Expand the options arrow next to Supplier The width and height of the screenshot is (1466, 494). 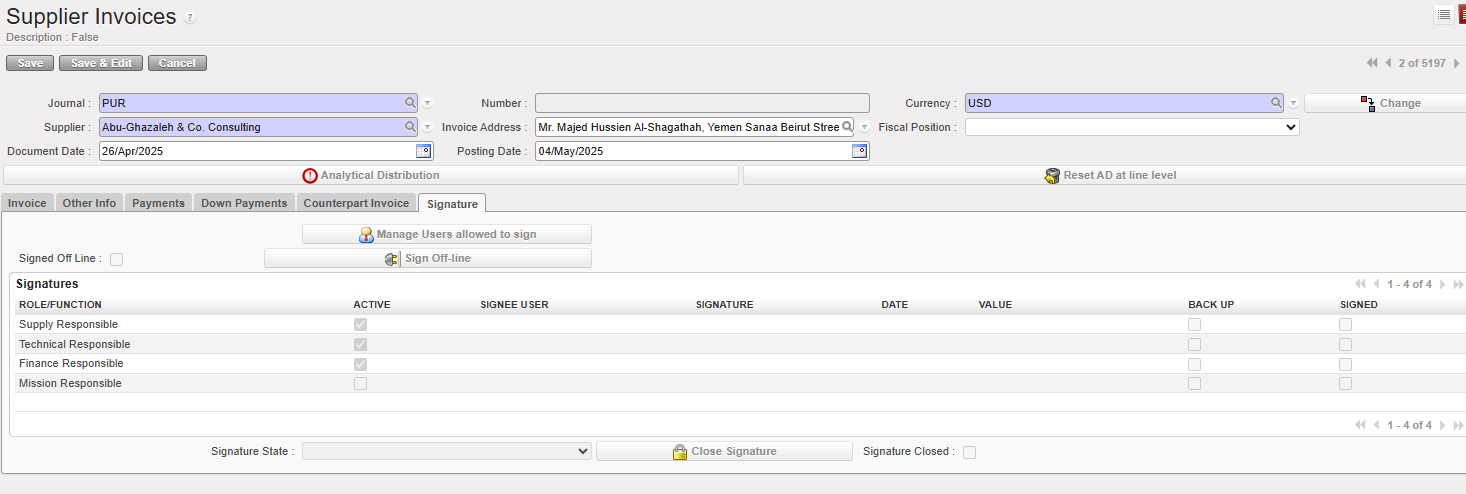(x=427, y=127)
